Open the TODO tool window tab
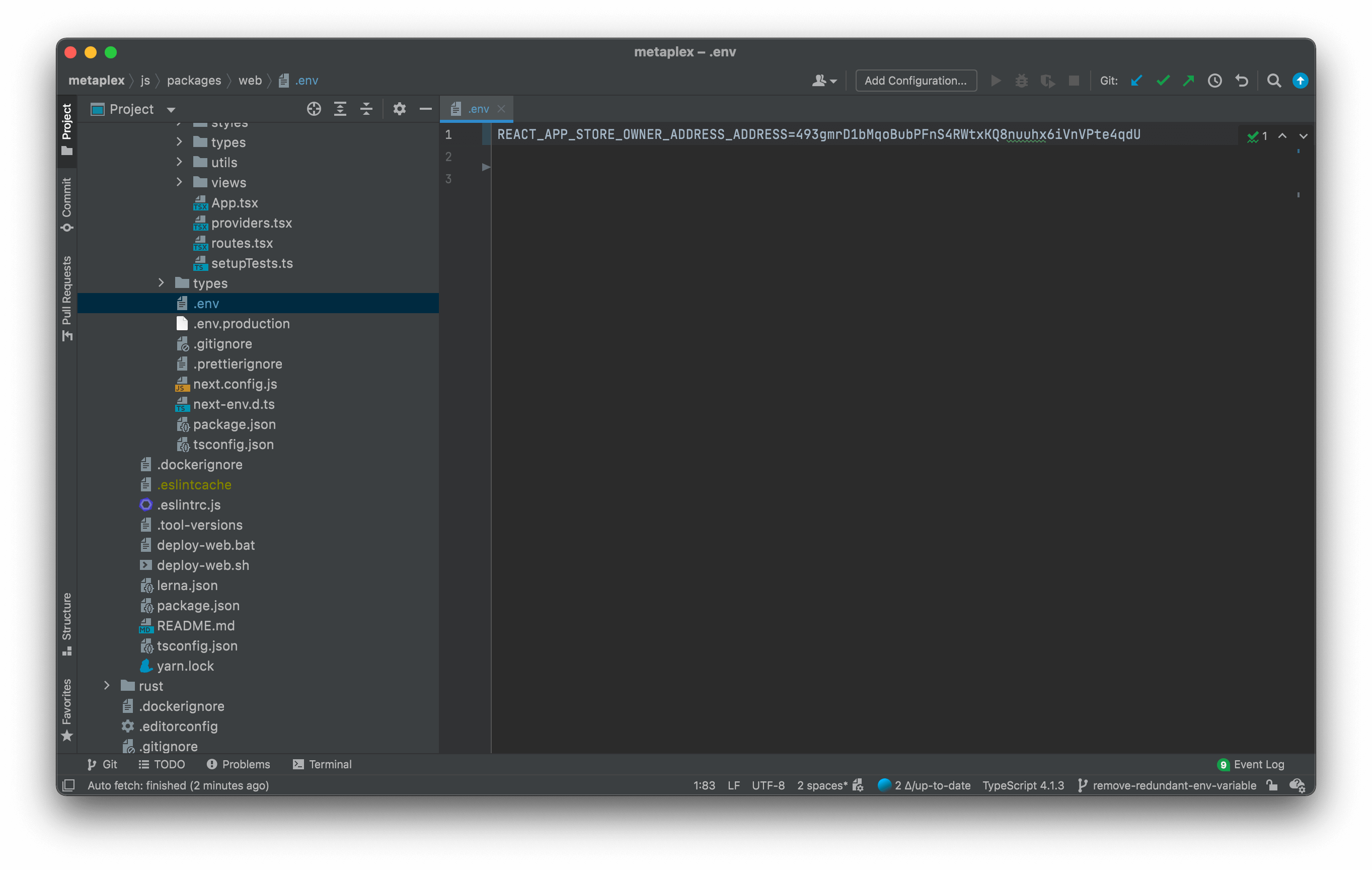 (x=162, y=765)
